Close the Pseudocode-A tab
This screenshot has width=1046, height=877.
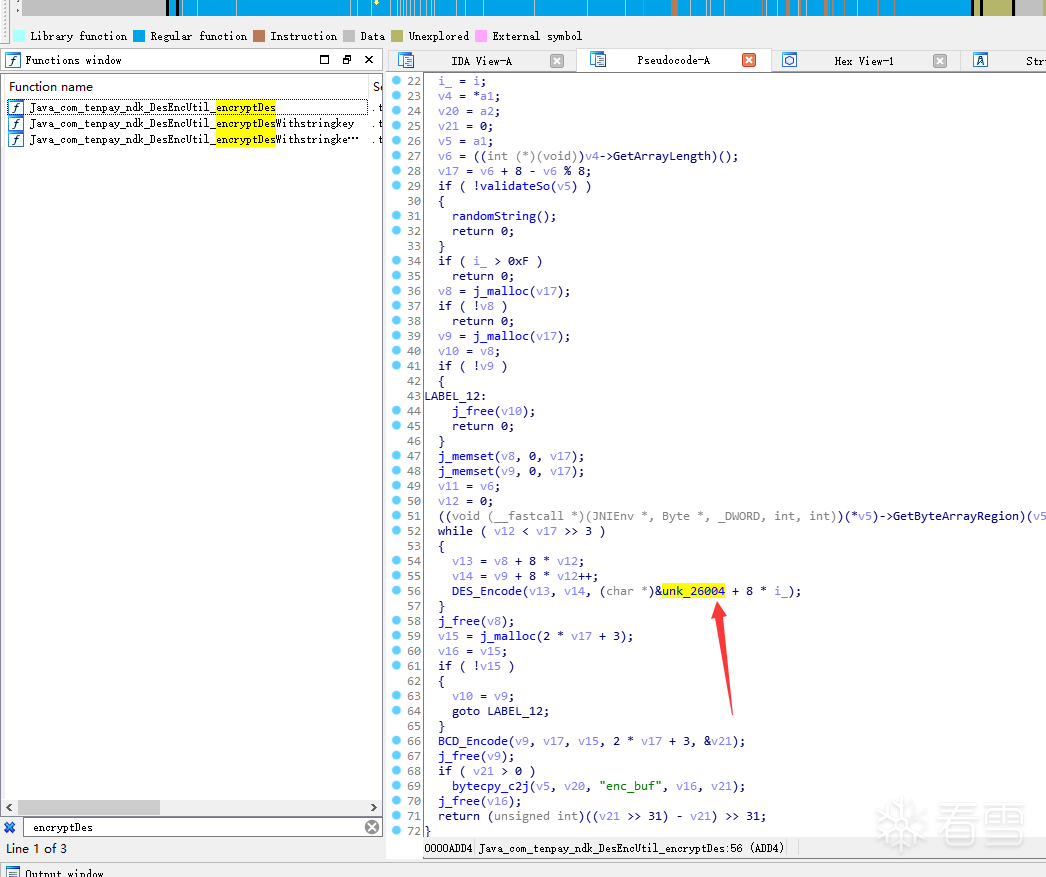click(x=749, y=60)
